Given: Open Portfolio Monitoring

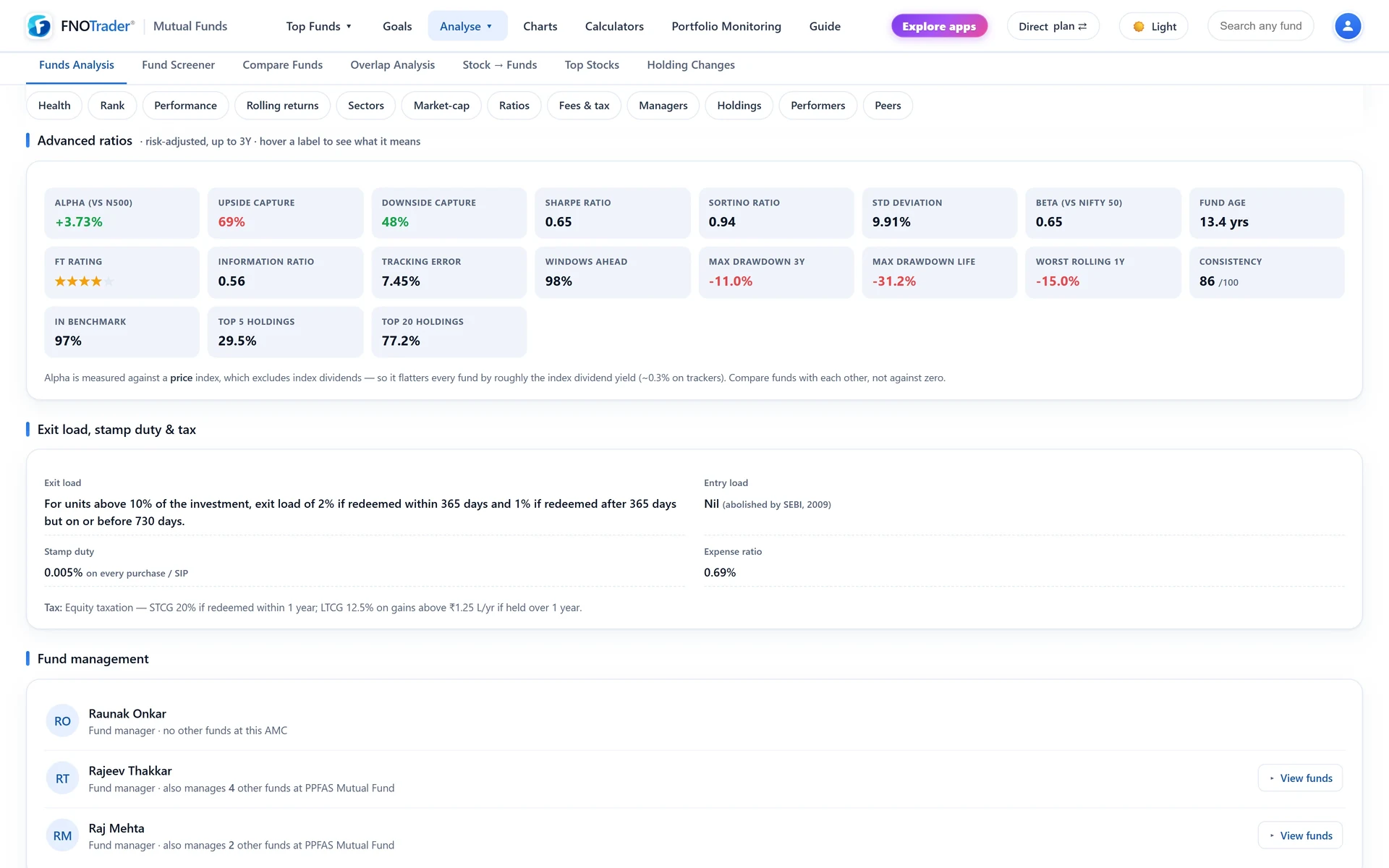Looking at the screenshot, I should click(x=726, y=26).
